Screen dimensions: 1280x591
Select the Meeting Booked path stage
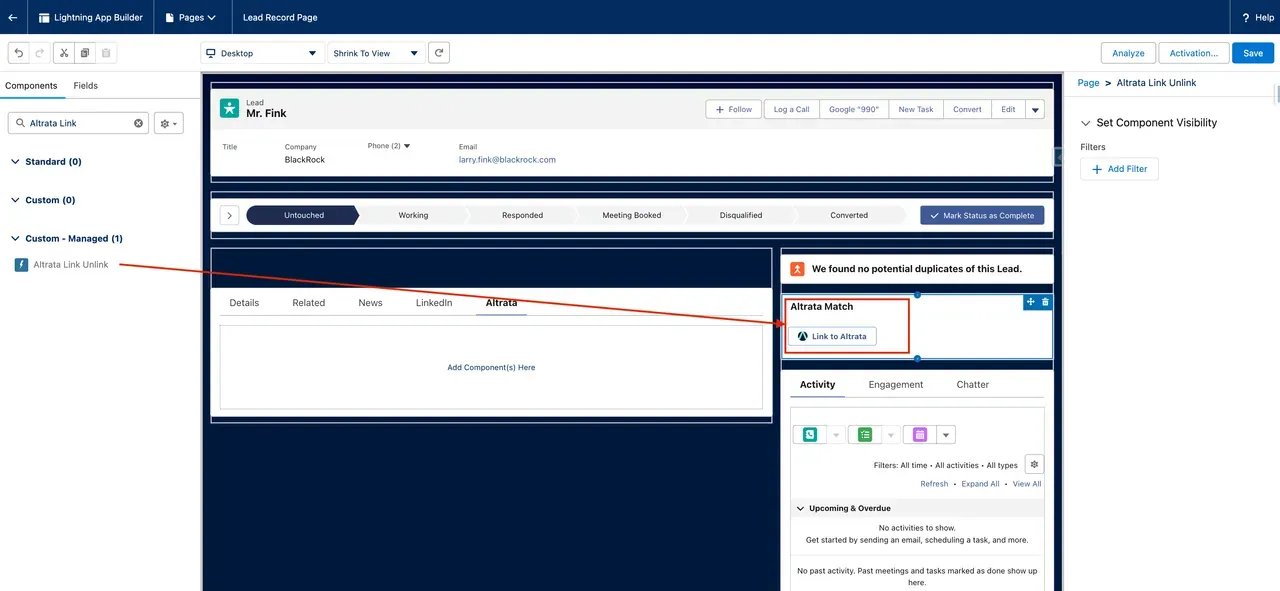[x=632, y=215]
